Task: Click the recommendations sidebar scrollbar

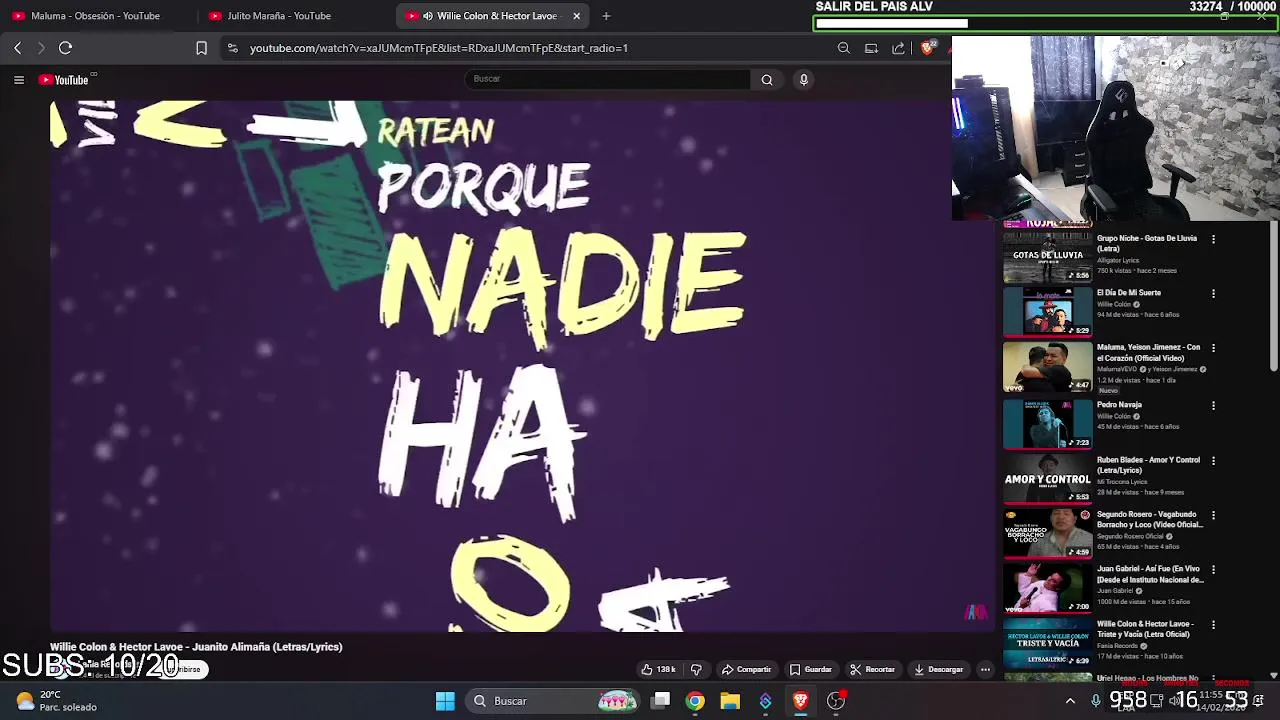Action: [x=1273, y=296]
